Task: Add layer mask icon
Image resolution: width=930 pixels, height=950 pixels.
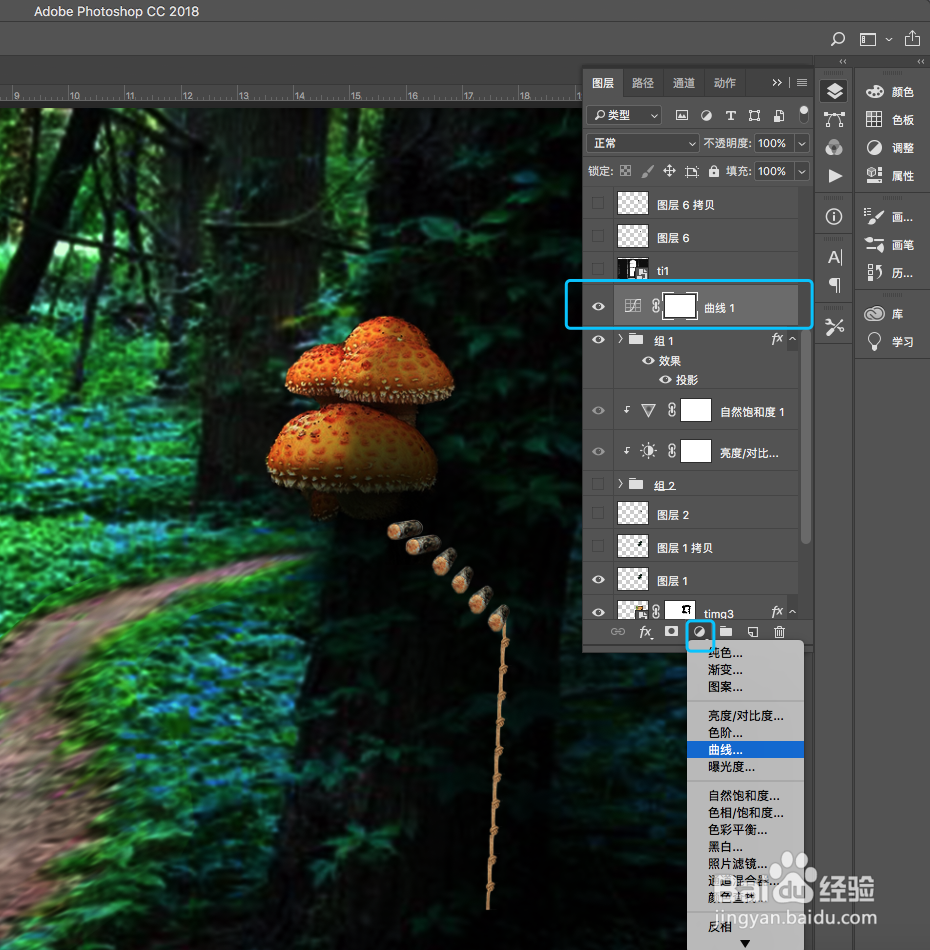Action: click(x=671, y=631)
